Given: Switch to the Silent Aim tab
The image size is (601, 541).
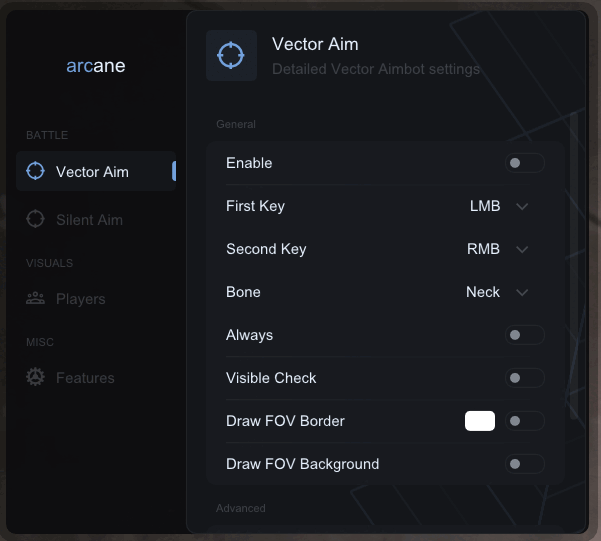Looking at the screenshot, I should [x=89, y=220].
